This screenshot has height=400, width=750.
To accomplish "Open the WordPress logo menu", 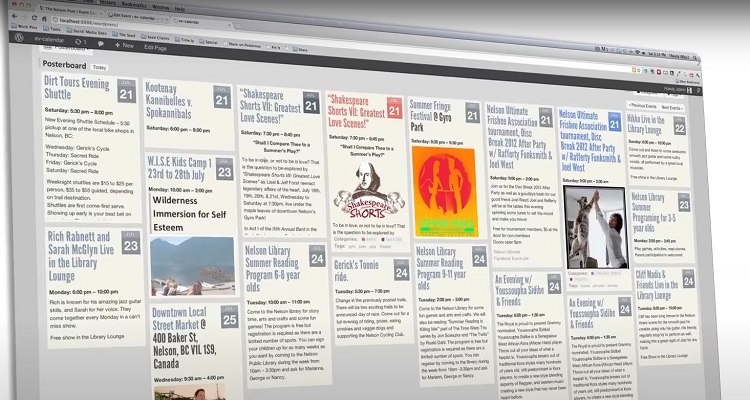I will pyautogui.click(x=19, y=37).
